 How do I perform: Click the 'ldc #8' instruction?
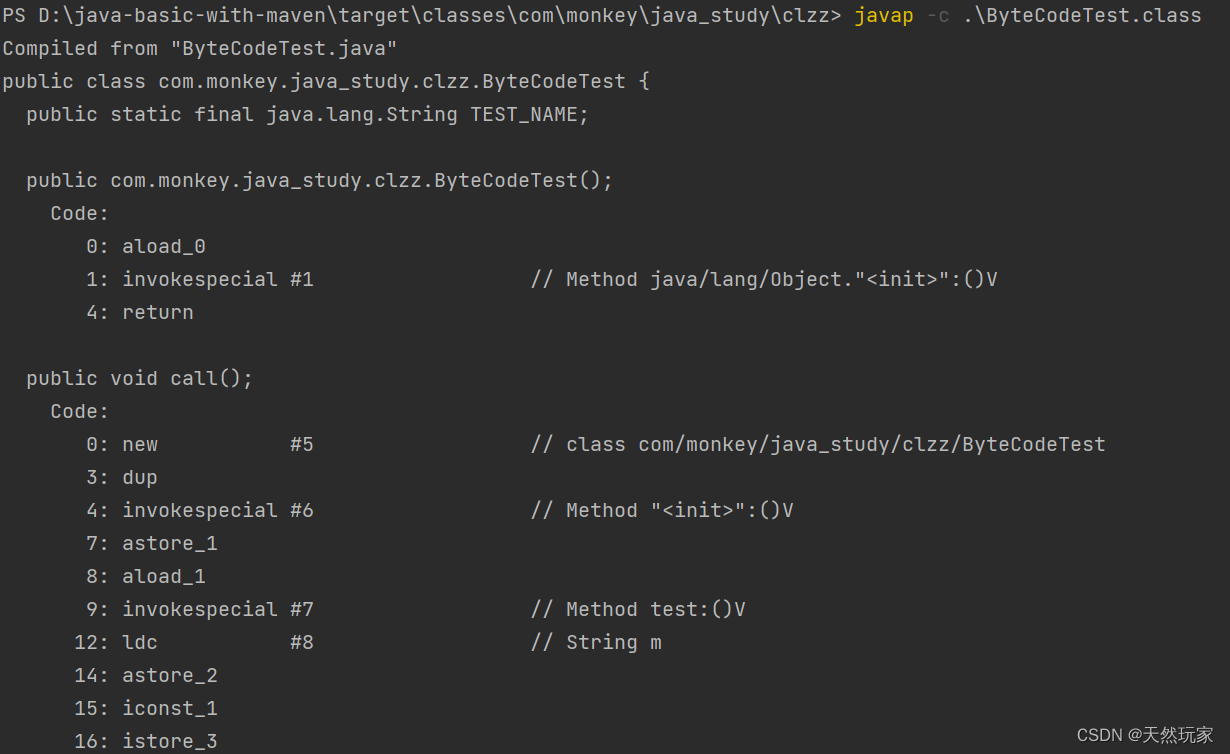217,643
